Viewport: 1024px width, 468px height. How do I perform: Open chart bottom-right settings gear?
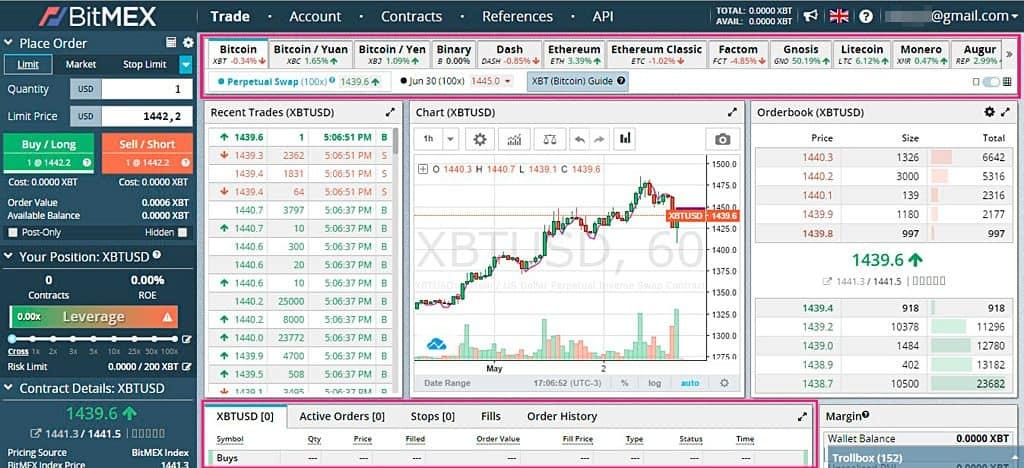[724, 383]
